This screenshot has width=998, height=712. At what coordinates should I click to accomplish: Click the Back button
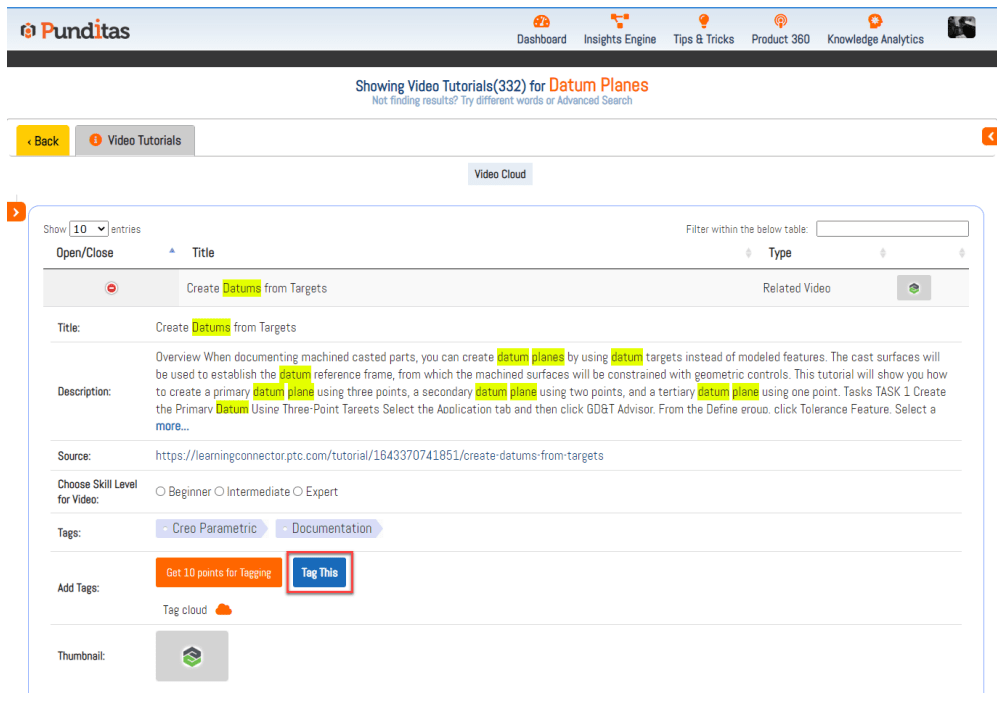43,141
